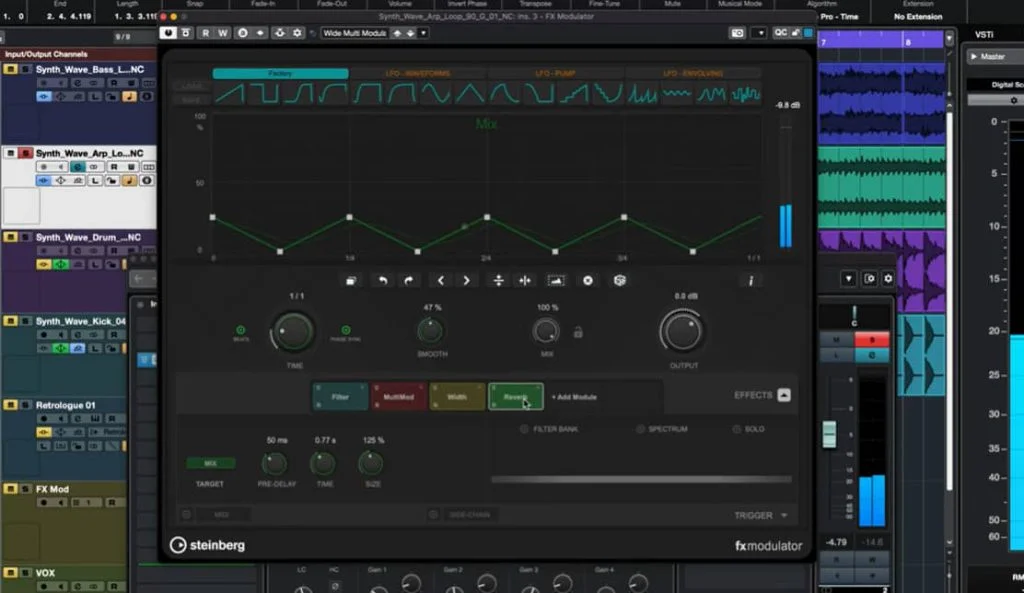Enable Read automation (R) in plug-in header

click(x=206, y=33)
